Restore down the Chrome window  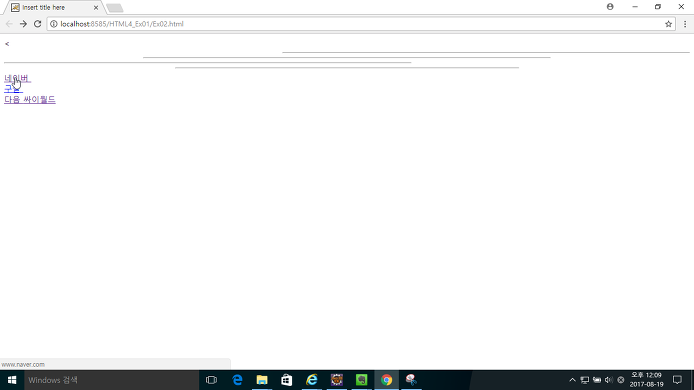tap(658, 7)
